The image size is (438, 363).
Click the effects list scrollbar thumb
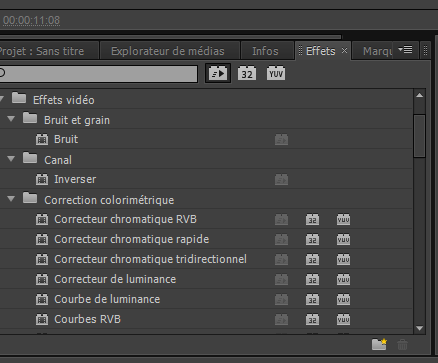click(419, 136)
